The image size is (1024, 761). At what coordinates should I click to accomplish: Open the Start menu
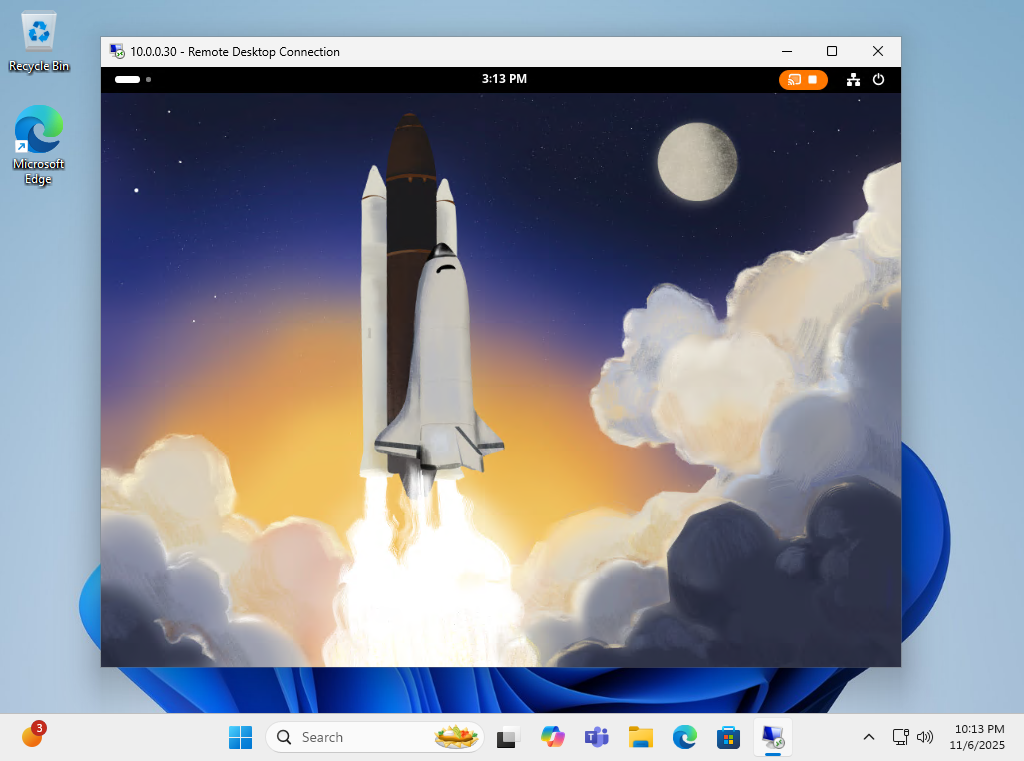[240, 737]
